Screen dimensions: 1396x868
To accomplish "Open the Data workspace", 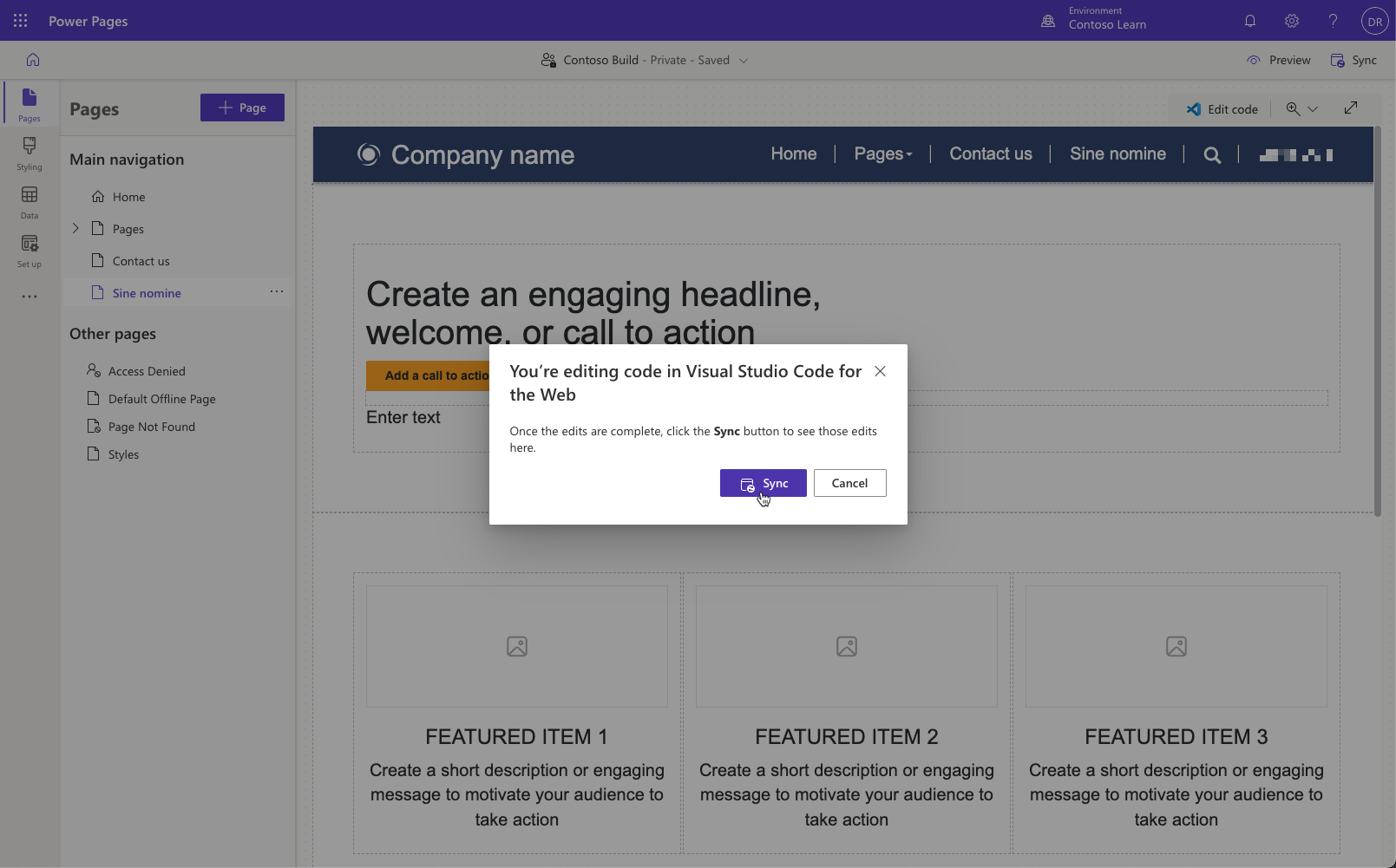I will pos(29,202).
